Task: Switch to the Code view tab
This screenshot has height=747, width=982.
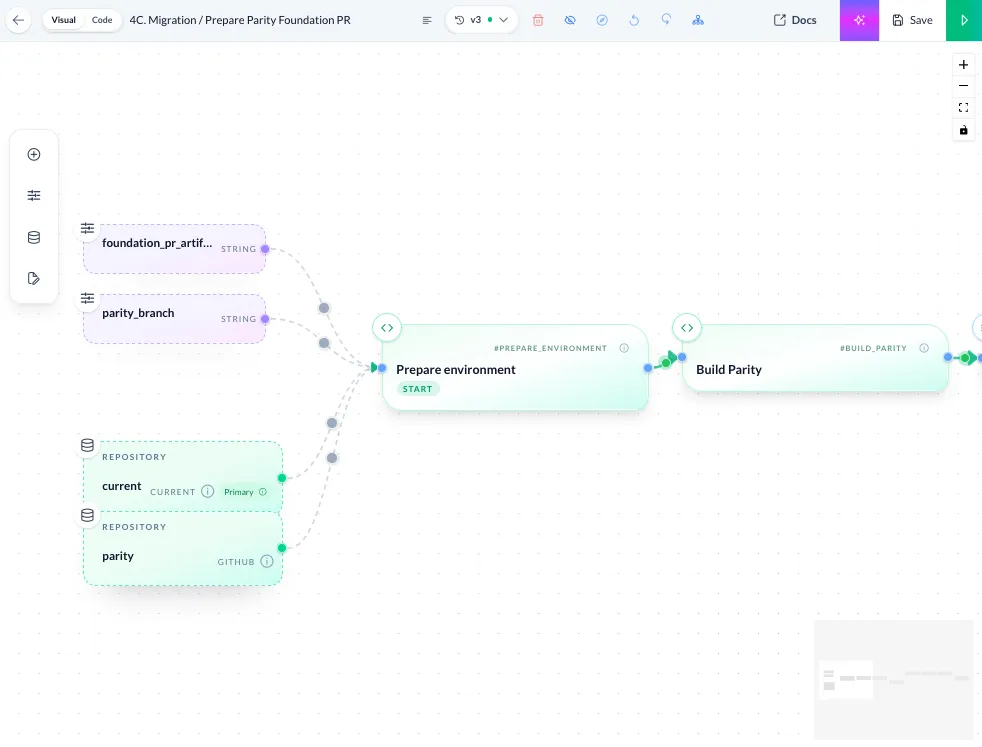Action: click(102, 20)
